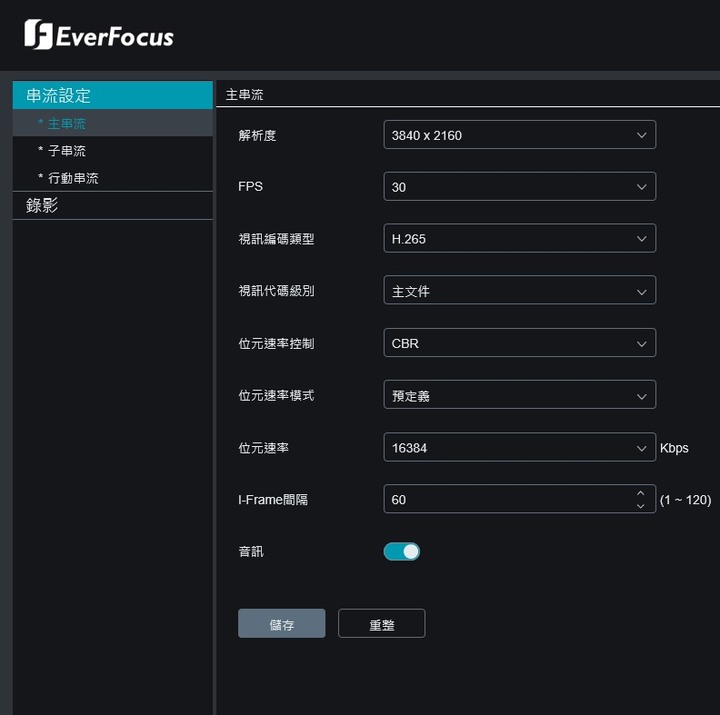Click the 主串流 panel title

coord(244,95)
